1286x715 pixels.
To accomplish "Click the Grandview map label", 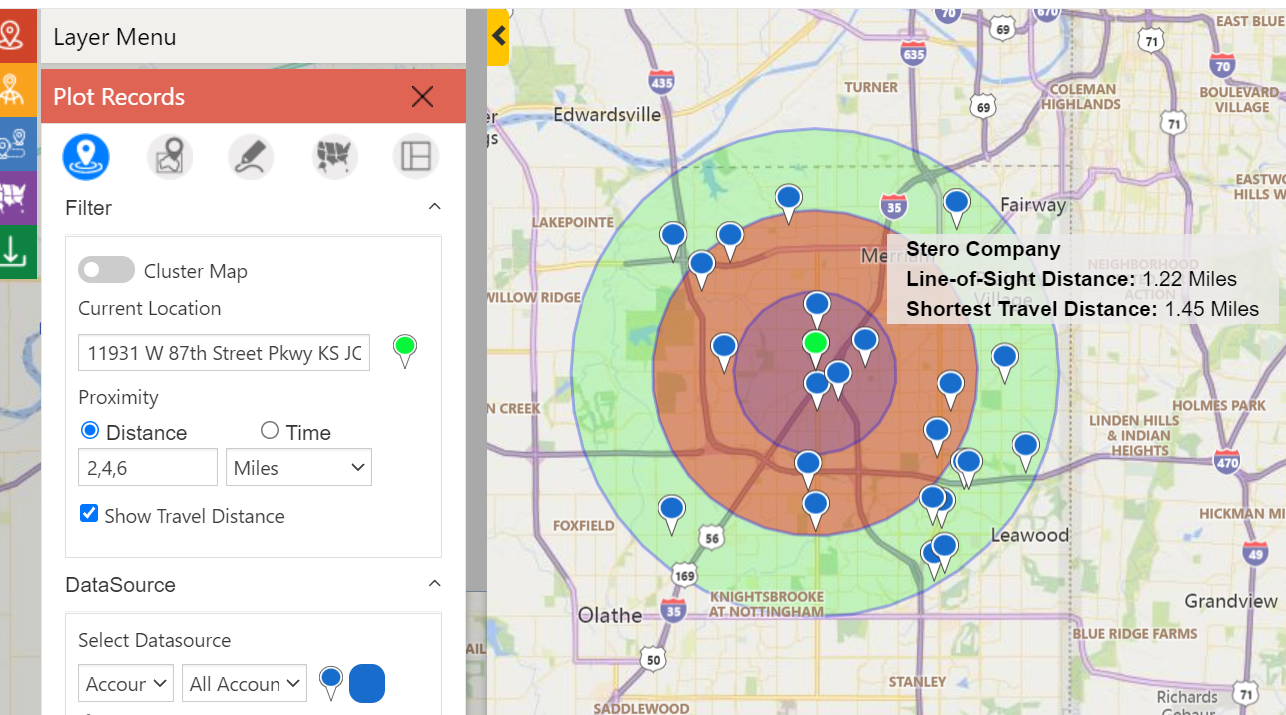I will point(1231,601).
